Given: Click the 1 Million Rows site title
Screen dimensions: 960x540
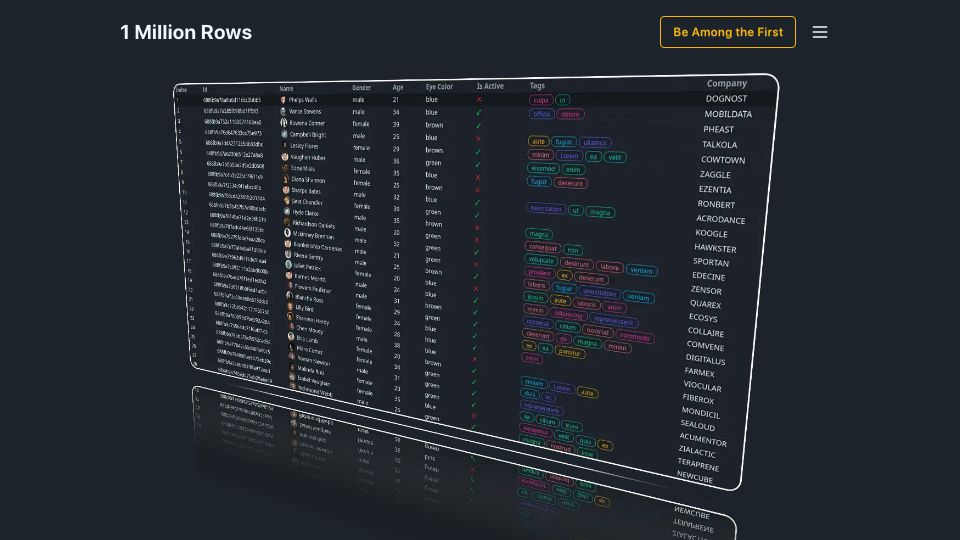Looking at the screenshot, I should (x=186, y=32).
